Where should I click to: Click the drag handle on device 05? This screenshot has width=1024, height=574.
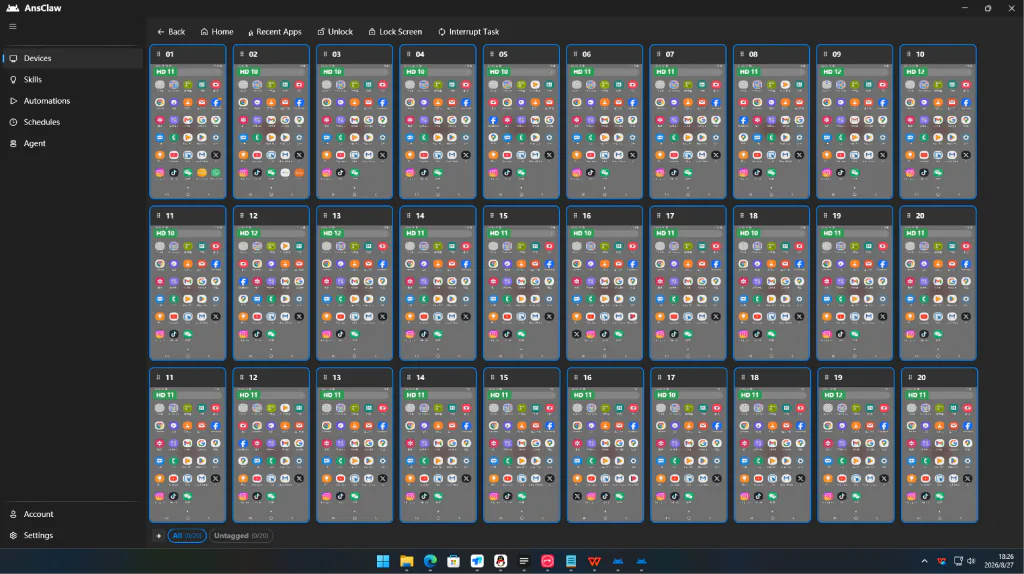[x=492, y=54]
